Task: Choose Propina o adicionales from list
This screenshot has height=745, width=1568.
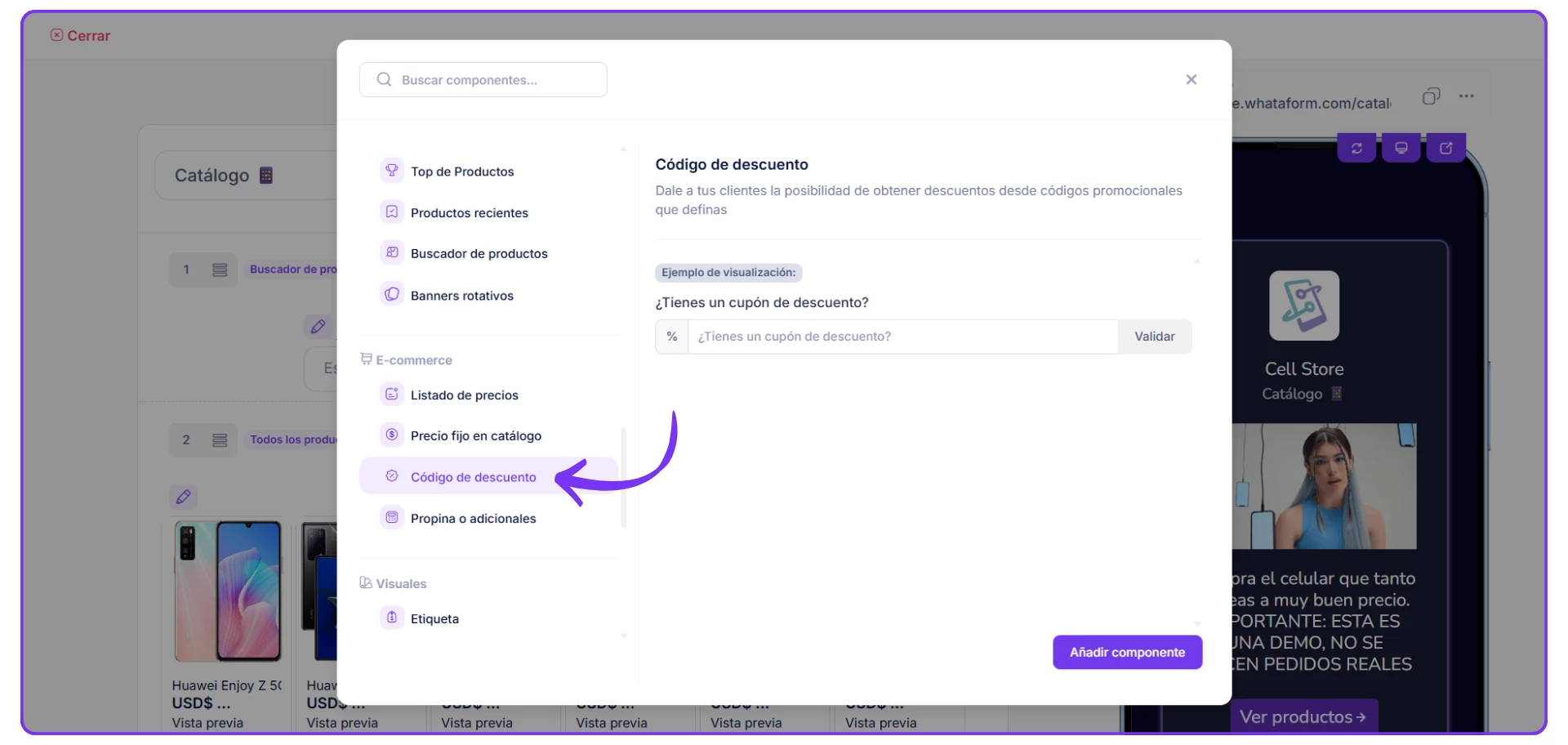Action: pos(473,519)
